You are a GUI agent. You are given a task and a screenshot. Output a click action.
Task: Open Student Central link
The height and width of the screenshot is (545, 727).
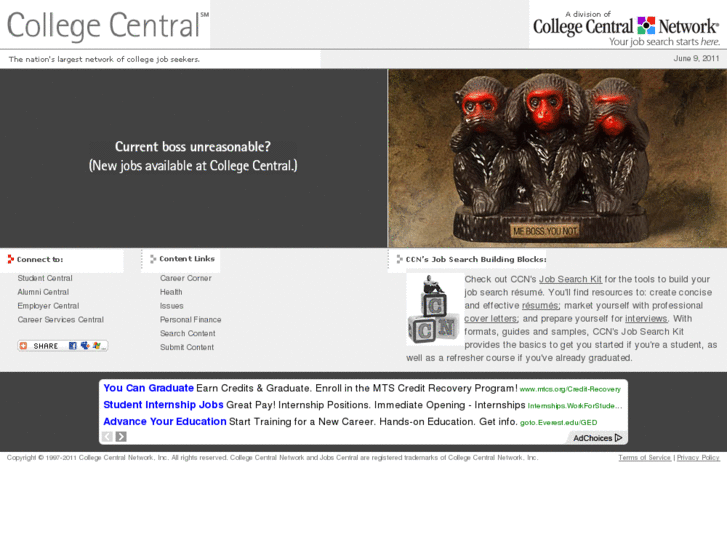point(45,278)
